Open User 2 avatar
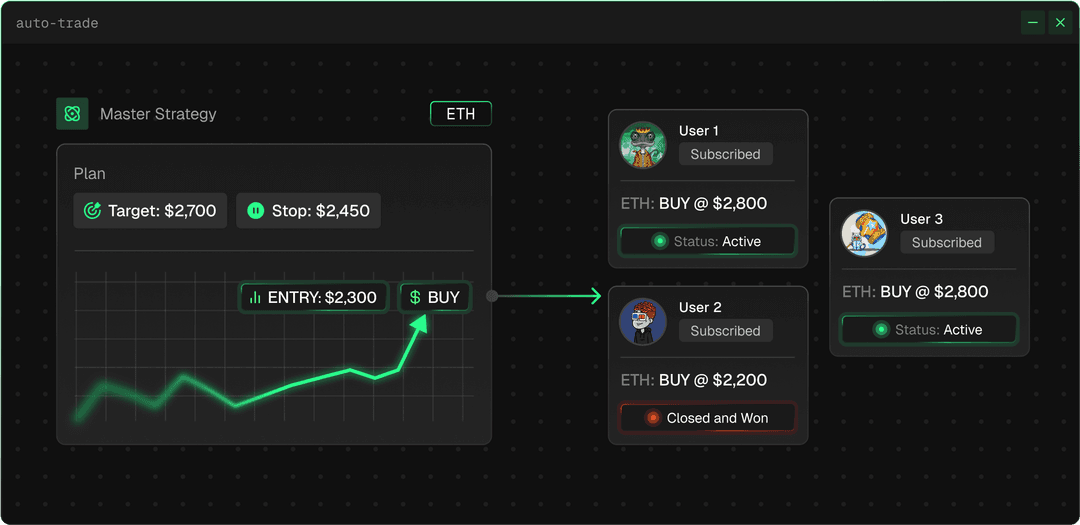This screenshot has height=525, width=1080. [x=643, y=321]
